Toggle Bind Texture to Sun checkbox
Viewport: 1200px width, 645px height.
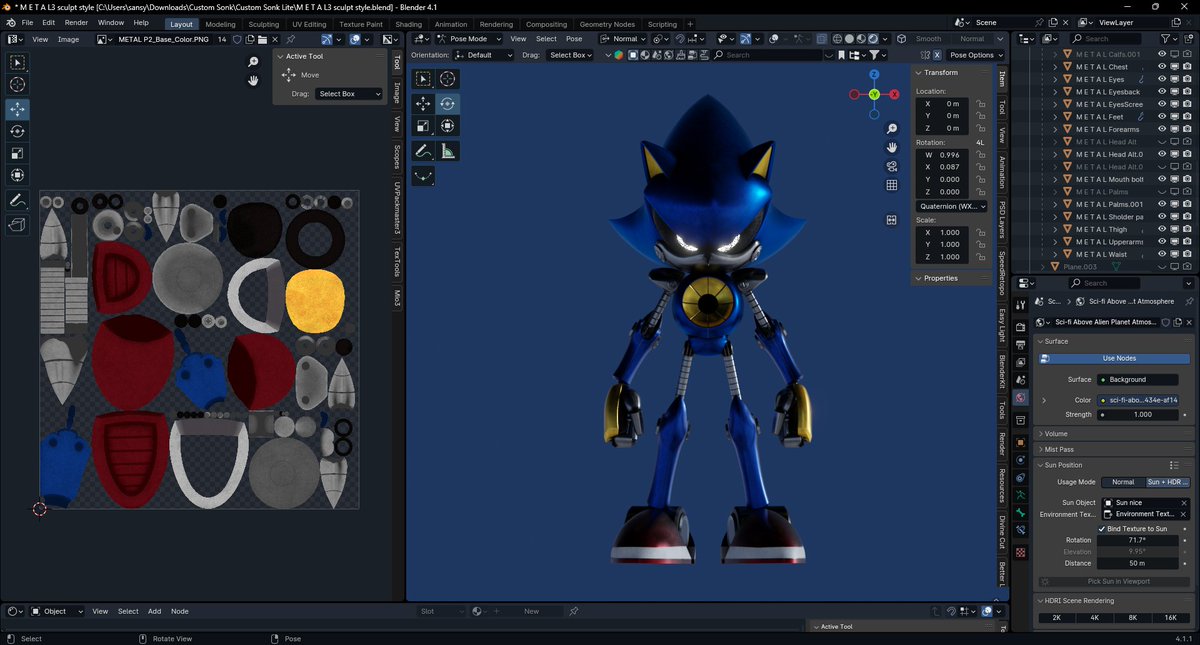pos(1102,528)
